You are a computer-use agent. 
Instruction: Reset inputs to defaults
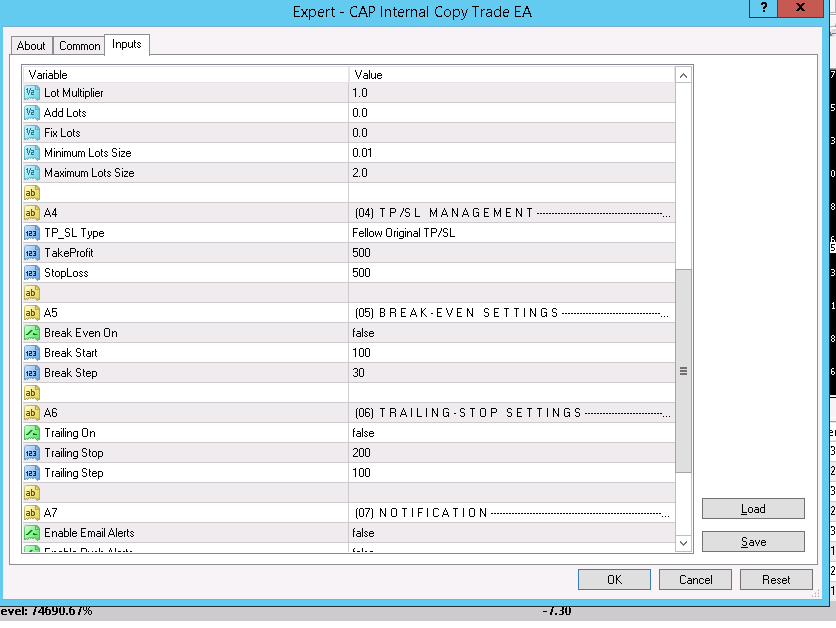776,579
